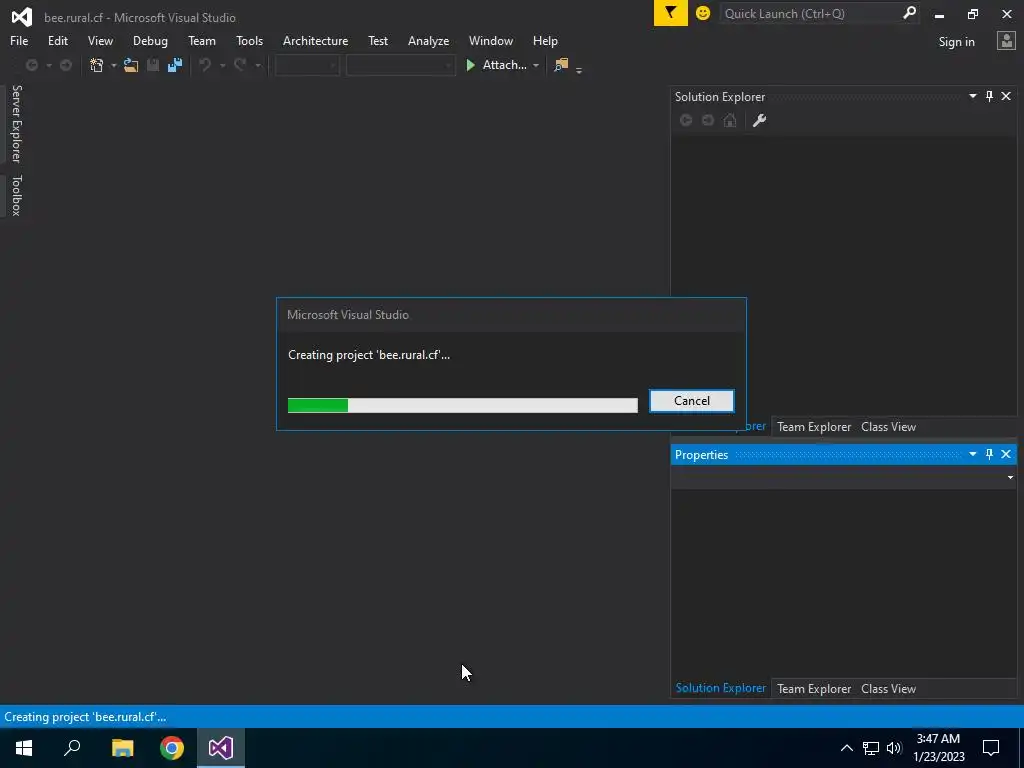Show hidden tray icons chevron
The width and height of the screenshot is (1024, 768).
coord(846,748)
